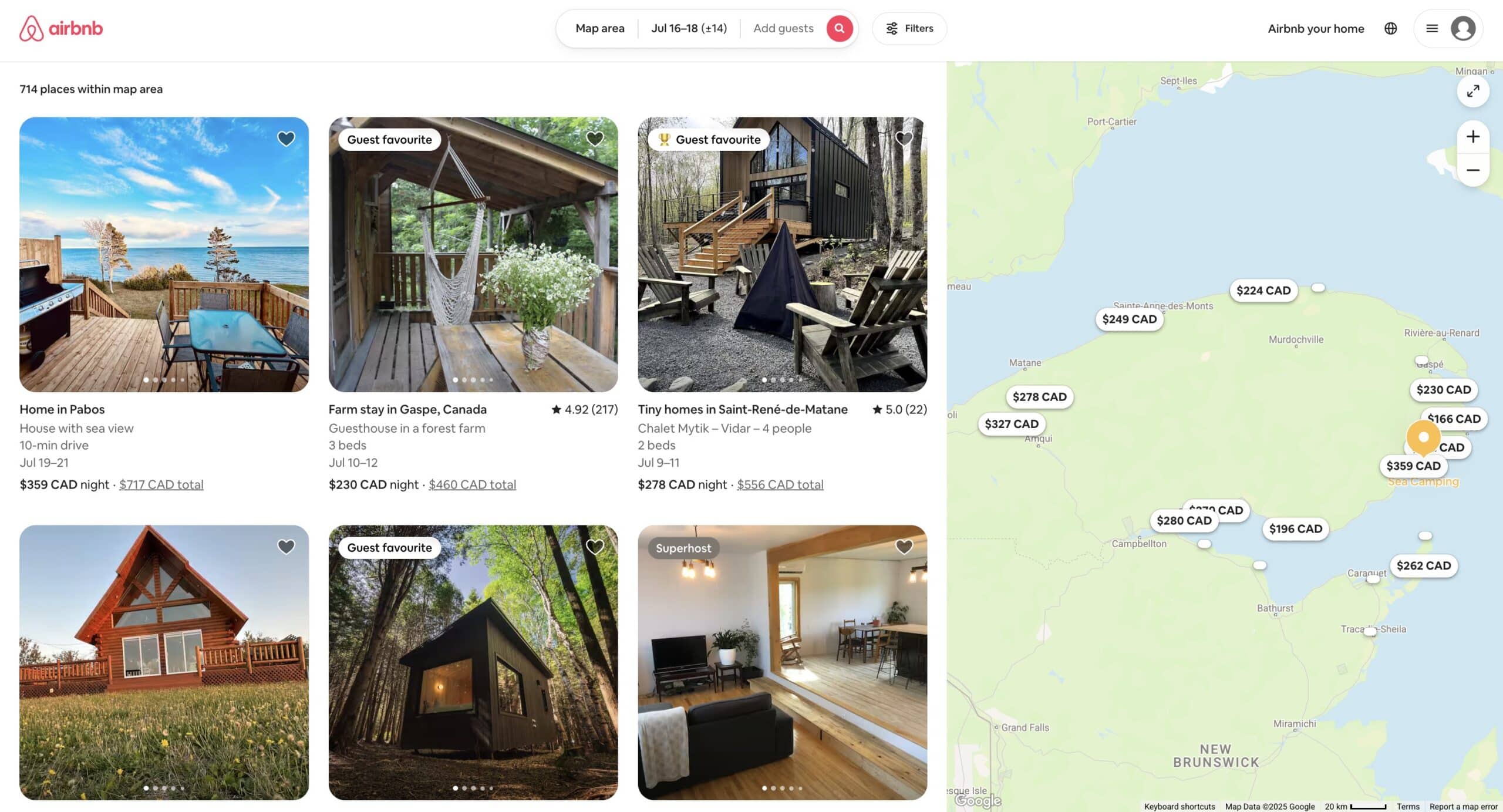
Task: Open the $717 CAD total price breakdown
Action: tap(161, 484)
